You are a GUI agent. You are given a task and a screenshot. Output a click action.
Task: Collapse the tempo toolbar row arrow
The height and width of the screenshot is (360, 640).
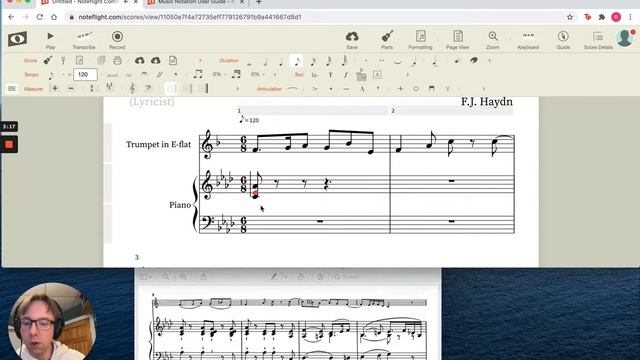[275, 74]
